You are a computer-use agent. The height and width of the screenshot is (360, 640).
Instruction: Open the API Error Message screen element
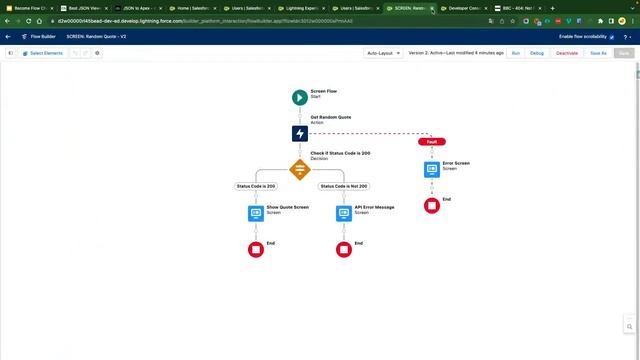point(344,213)
